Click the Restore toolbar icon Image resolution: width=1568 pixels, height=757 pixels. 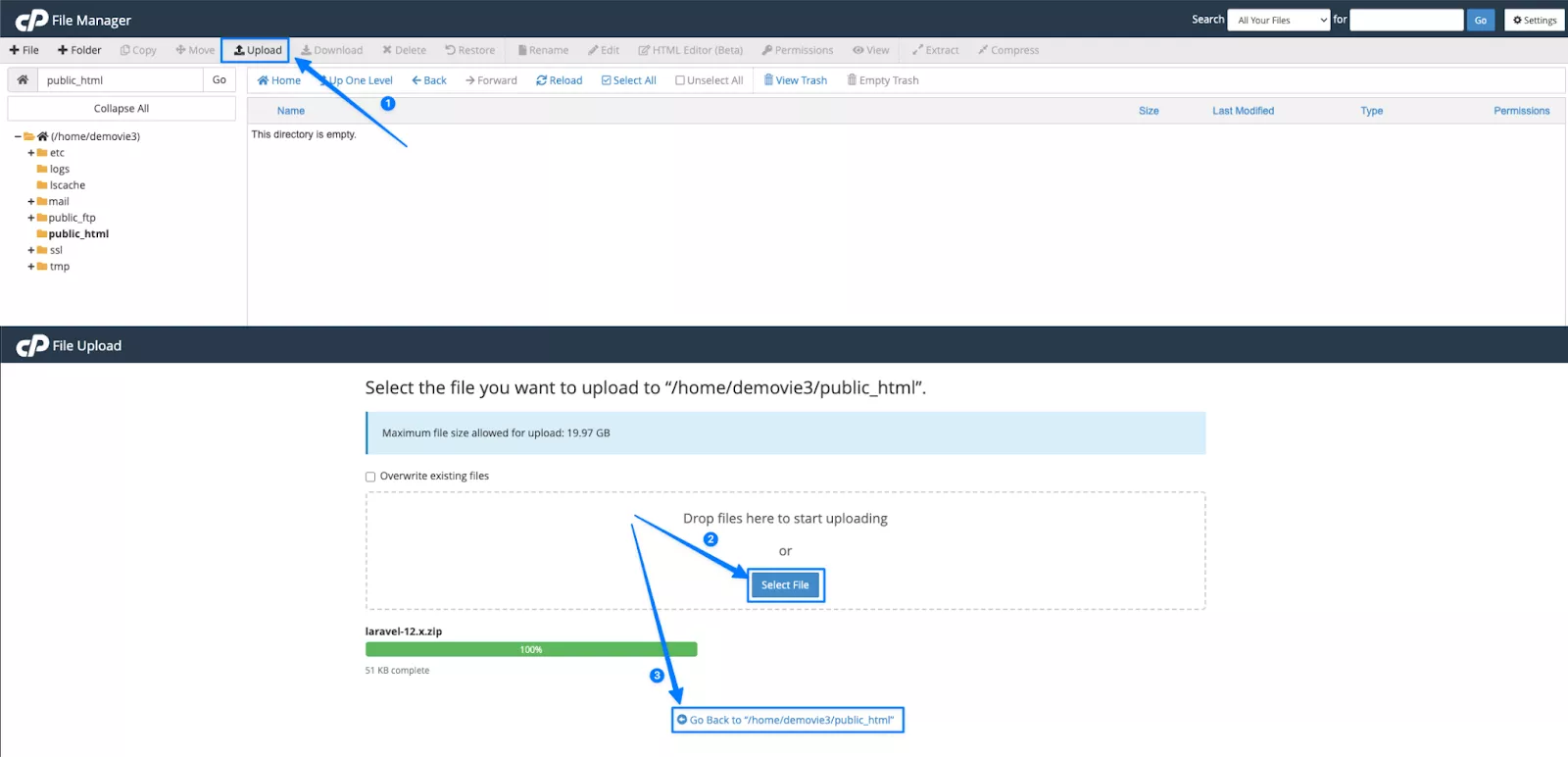coord(469,50)
